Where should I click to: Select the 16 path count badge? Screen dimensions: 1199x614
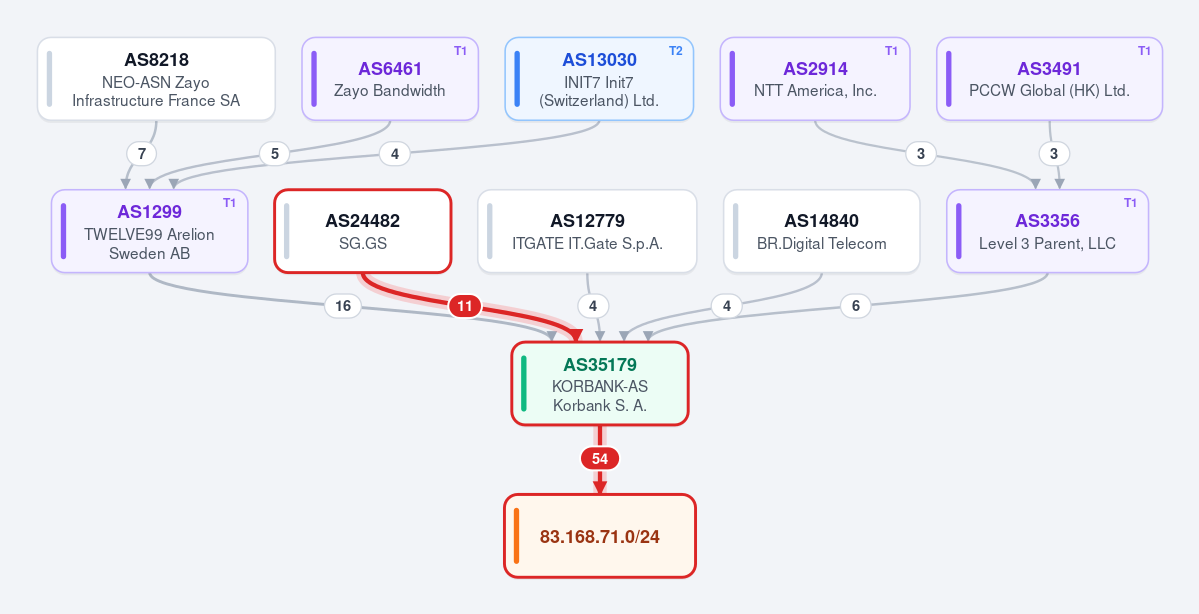[343, 306]
